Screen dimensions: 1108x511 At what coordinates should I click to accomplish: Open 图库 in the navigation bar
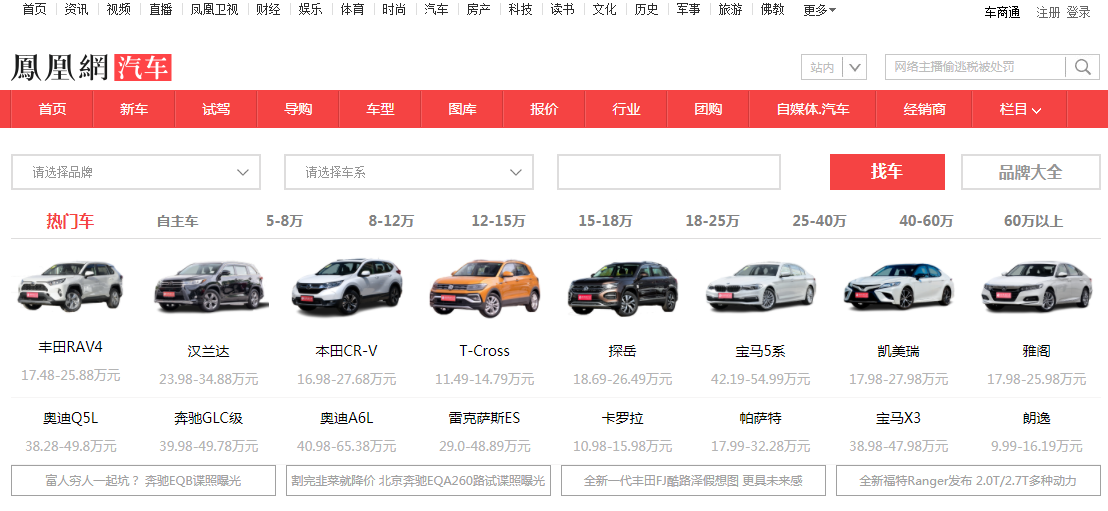(x=462, y=109)
